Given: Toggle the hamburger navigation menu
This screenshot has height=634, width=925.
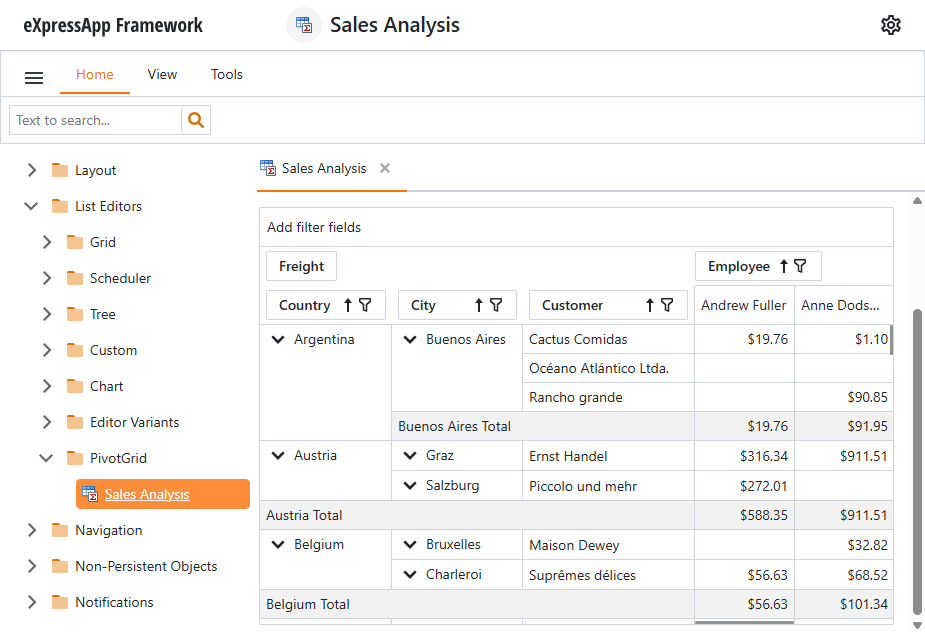Looking at the screenshot, I should [x=34, y=78].
